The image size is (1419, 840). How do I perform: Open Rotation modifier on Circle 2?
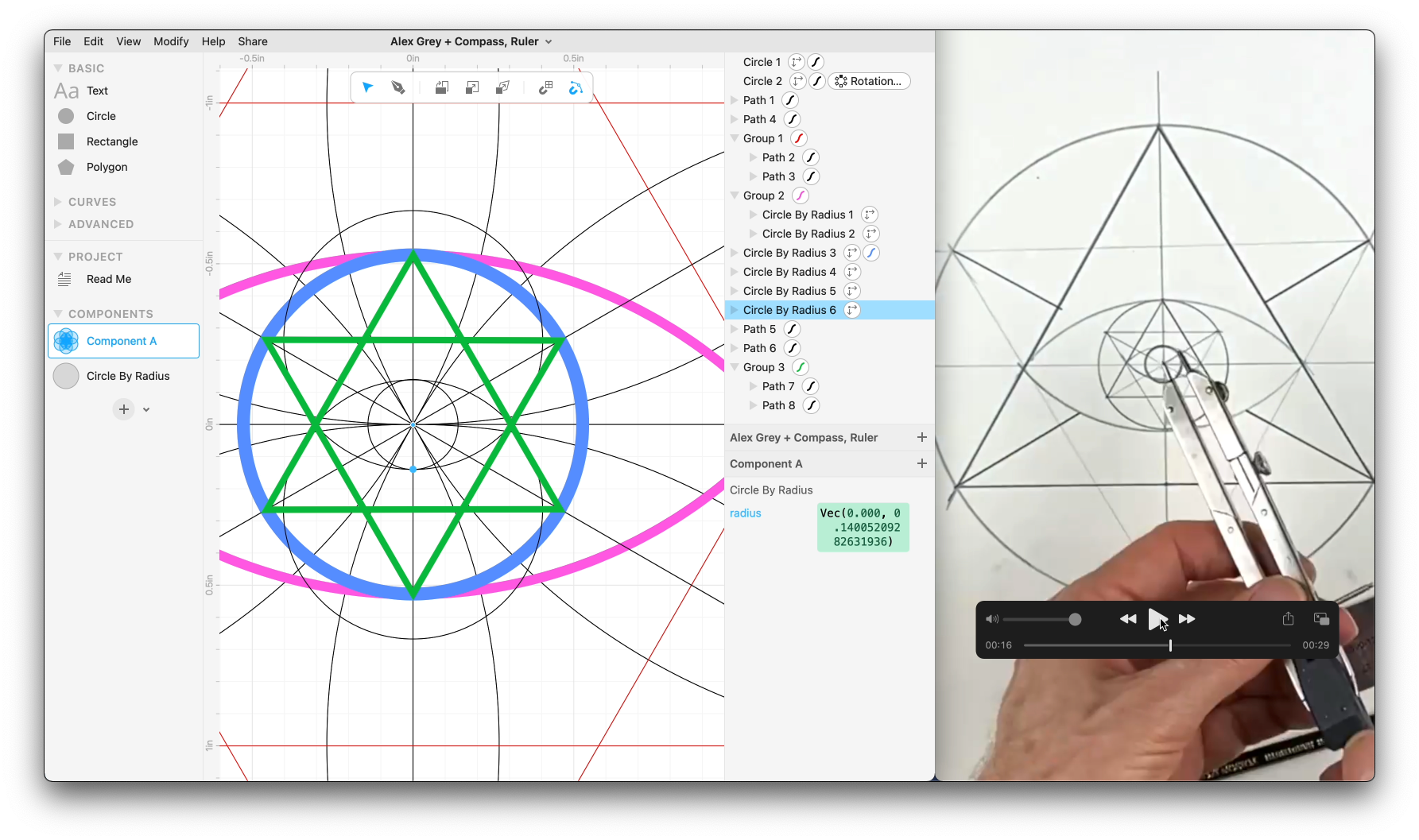(x=869, y=81)
